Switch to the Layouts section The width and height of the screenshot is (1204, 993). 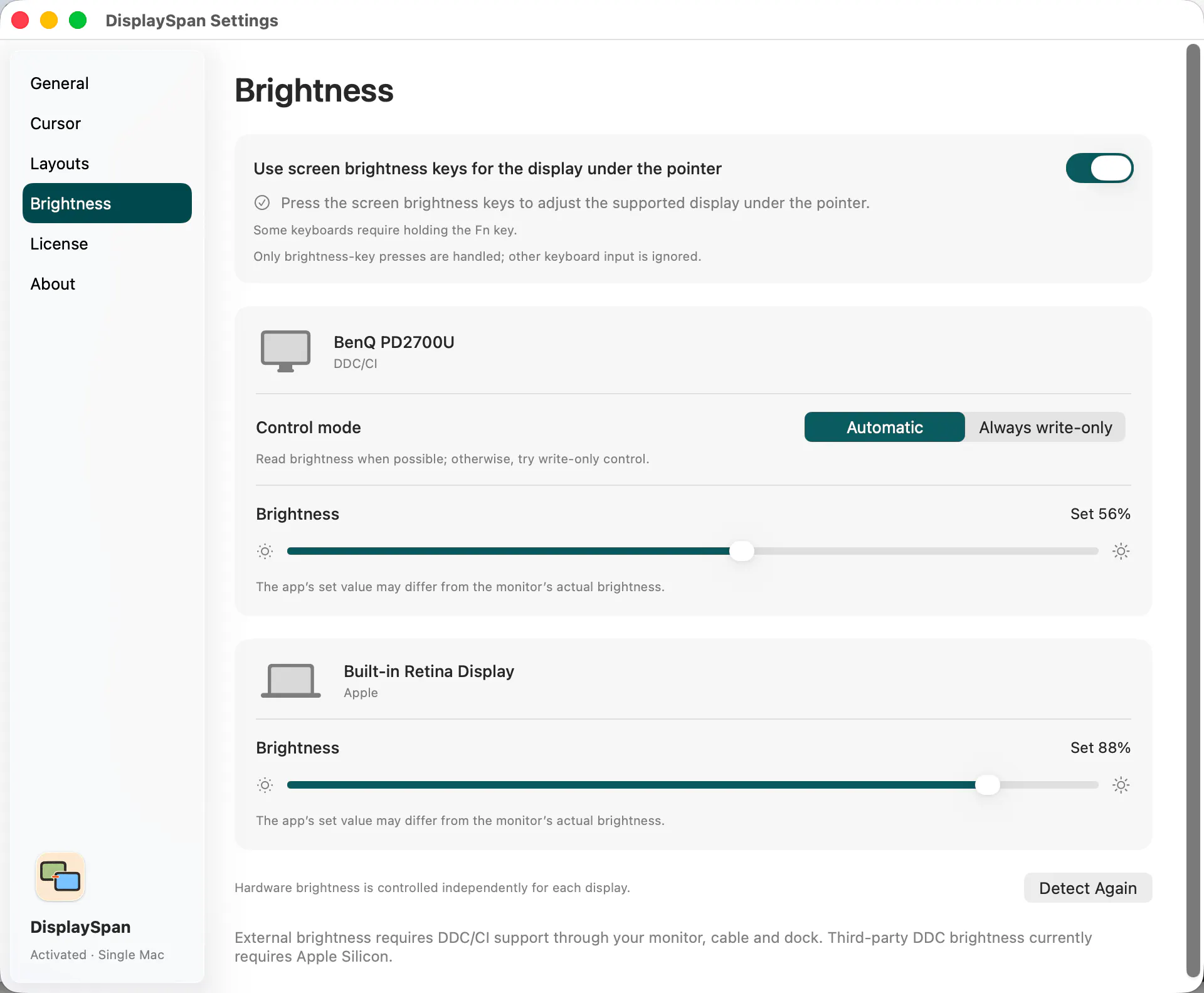tap(107, 163)
